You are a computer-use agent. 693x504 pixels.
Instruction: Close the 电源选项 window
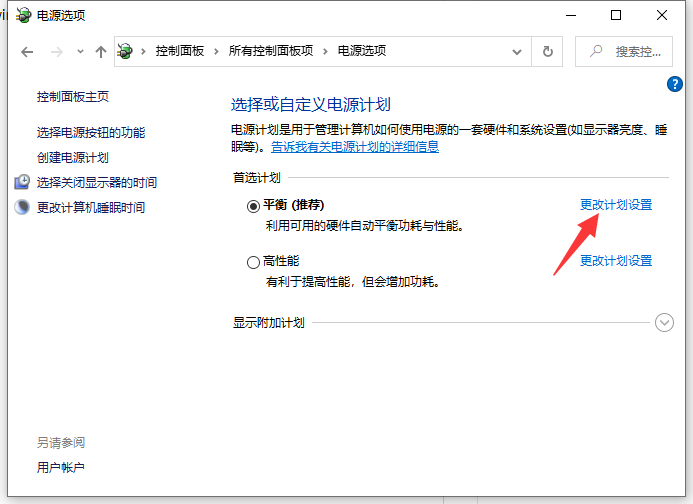pos(662,15)
